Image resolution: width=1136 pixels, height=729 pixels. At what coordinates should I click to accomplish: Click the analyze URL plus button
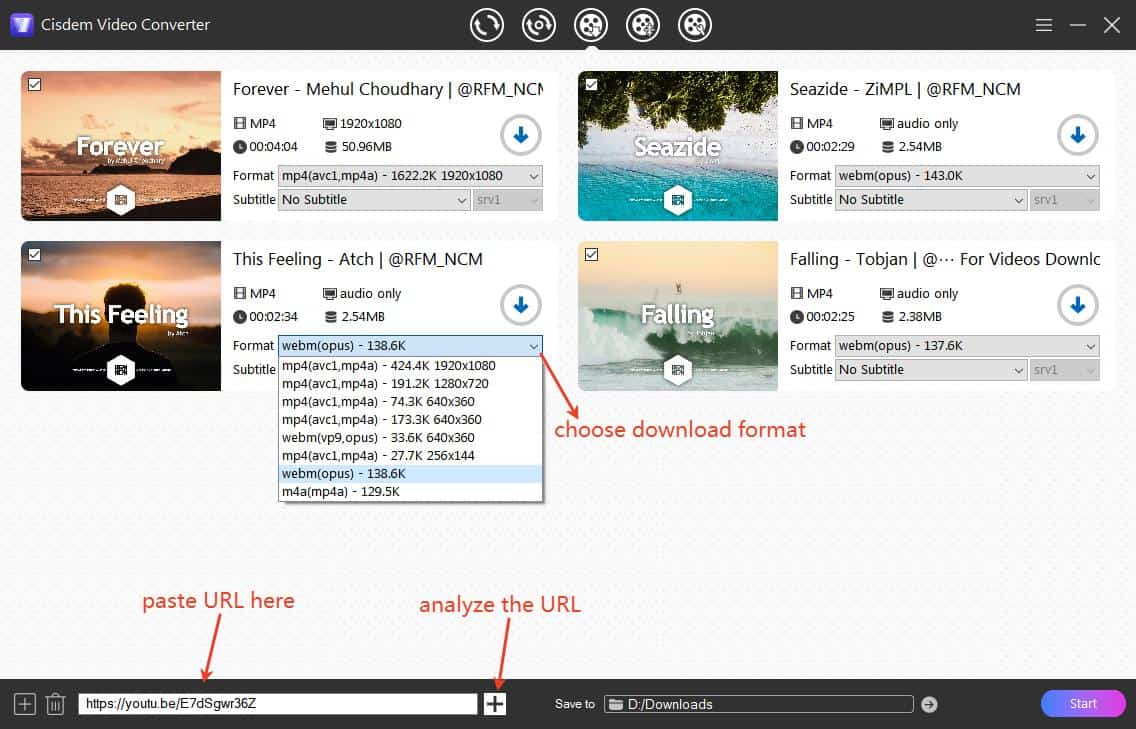tap(494, 703)
